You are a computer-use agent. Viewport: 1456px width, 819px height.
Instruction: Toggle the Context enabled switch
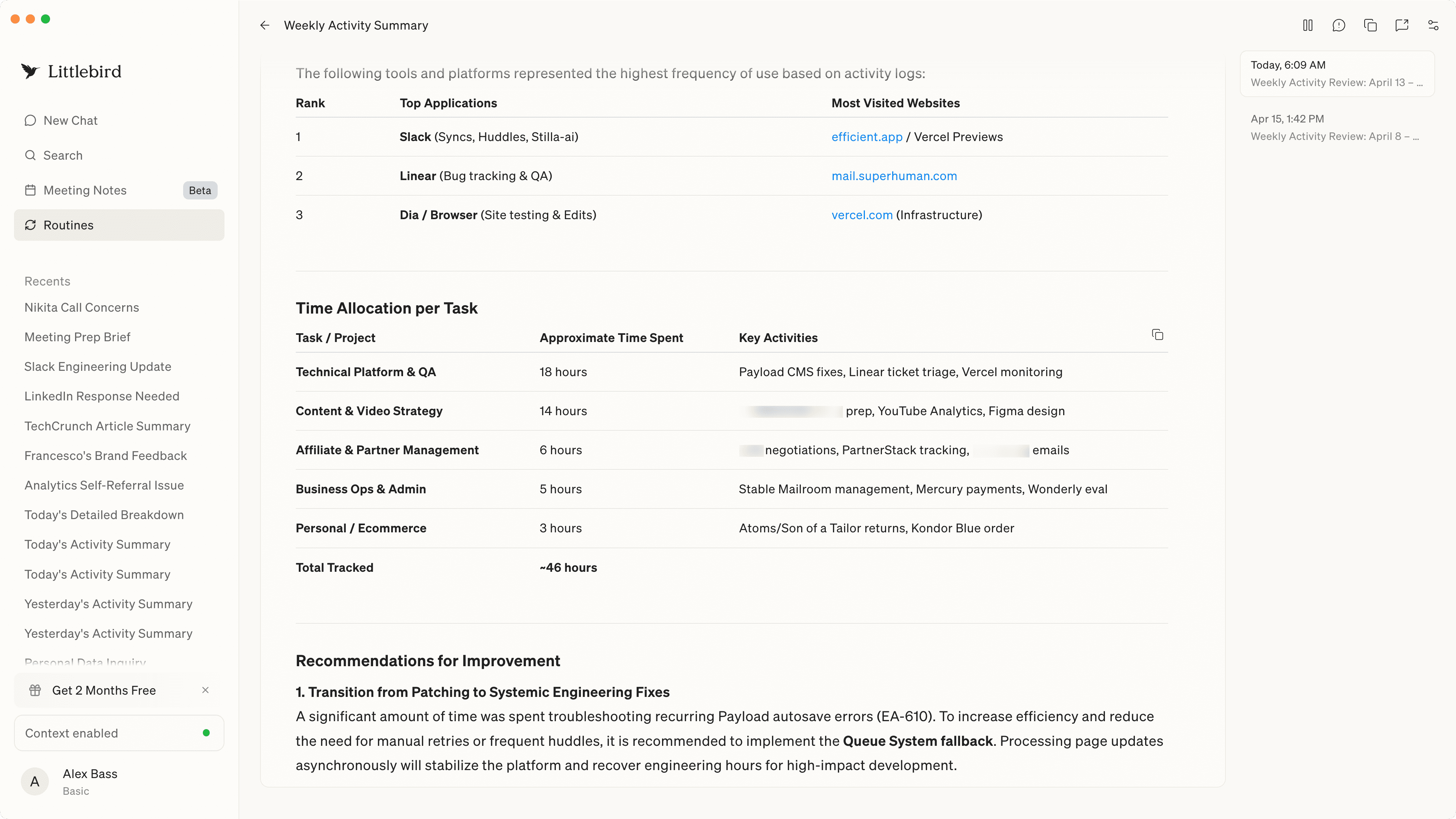[x=206, y=733]
